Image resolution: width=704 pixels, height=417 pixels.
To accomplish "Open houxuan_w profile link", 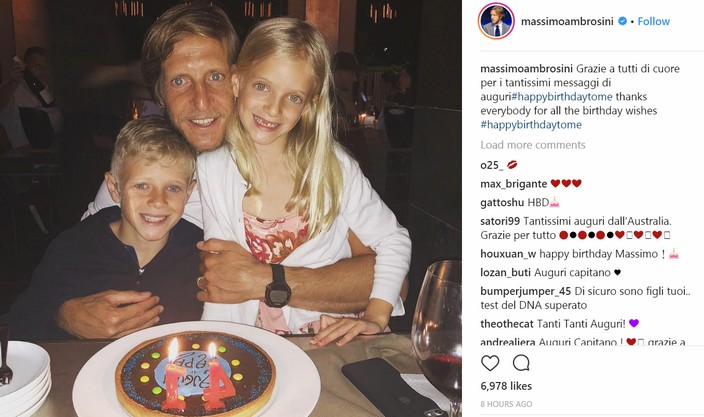I will 508,254.
